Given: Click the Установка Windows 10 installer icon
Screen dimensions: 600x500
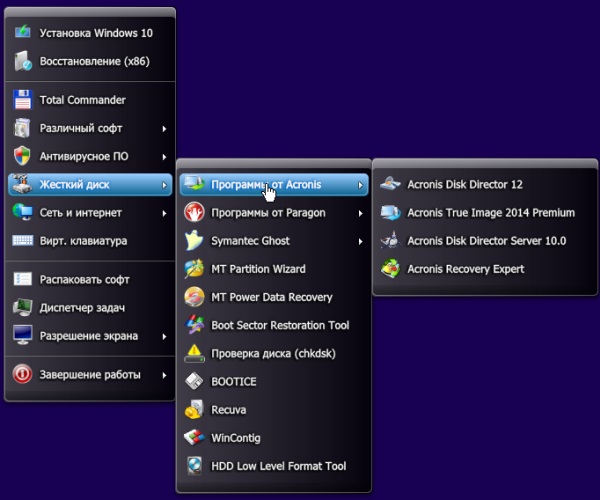Looking at the screenshot, I should pos(23,33).
